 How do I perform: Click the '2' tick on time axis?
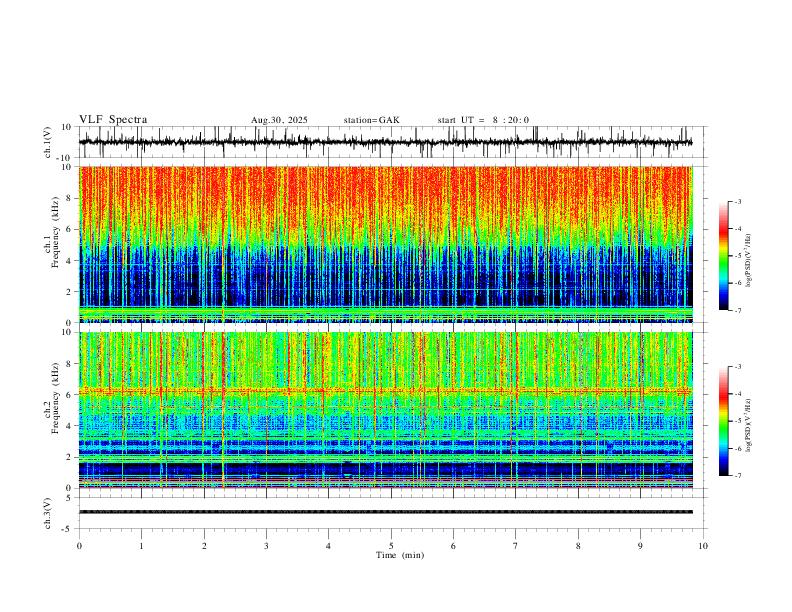(x=204, y=546)
